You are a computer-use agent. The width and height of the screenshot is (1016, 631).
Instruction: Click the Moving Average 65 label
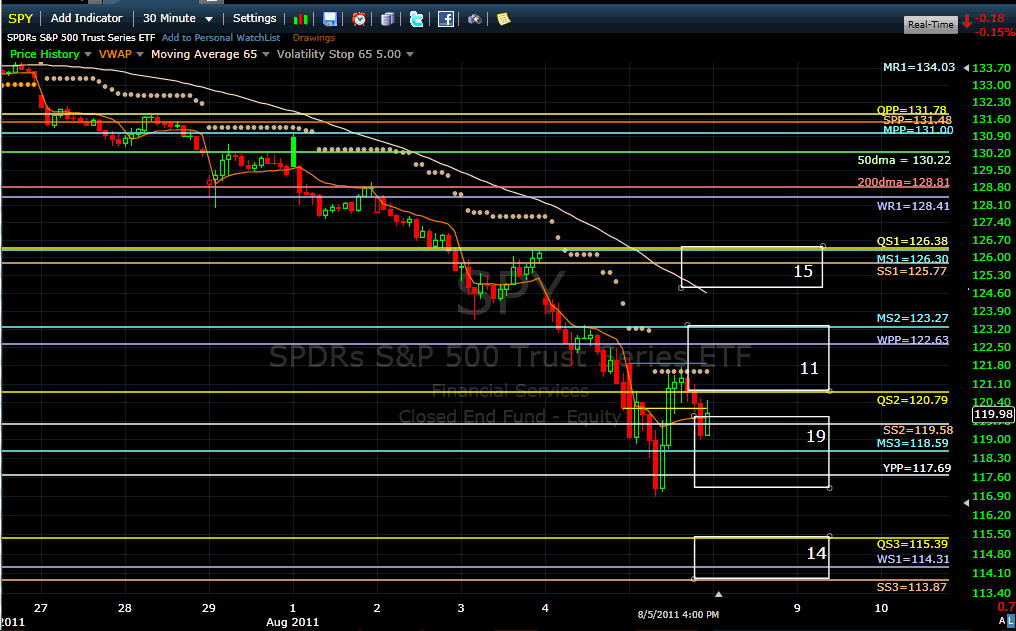pos(204,54)
